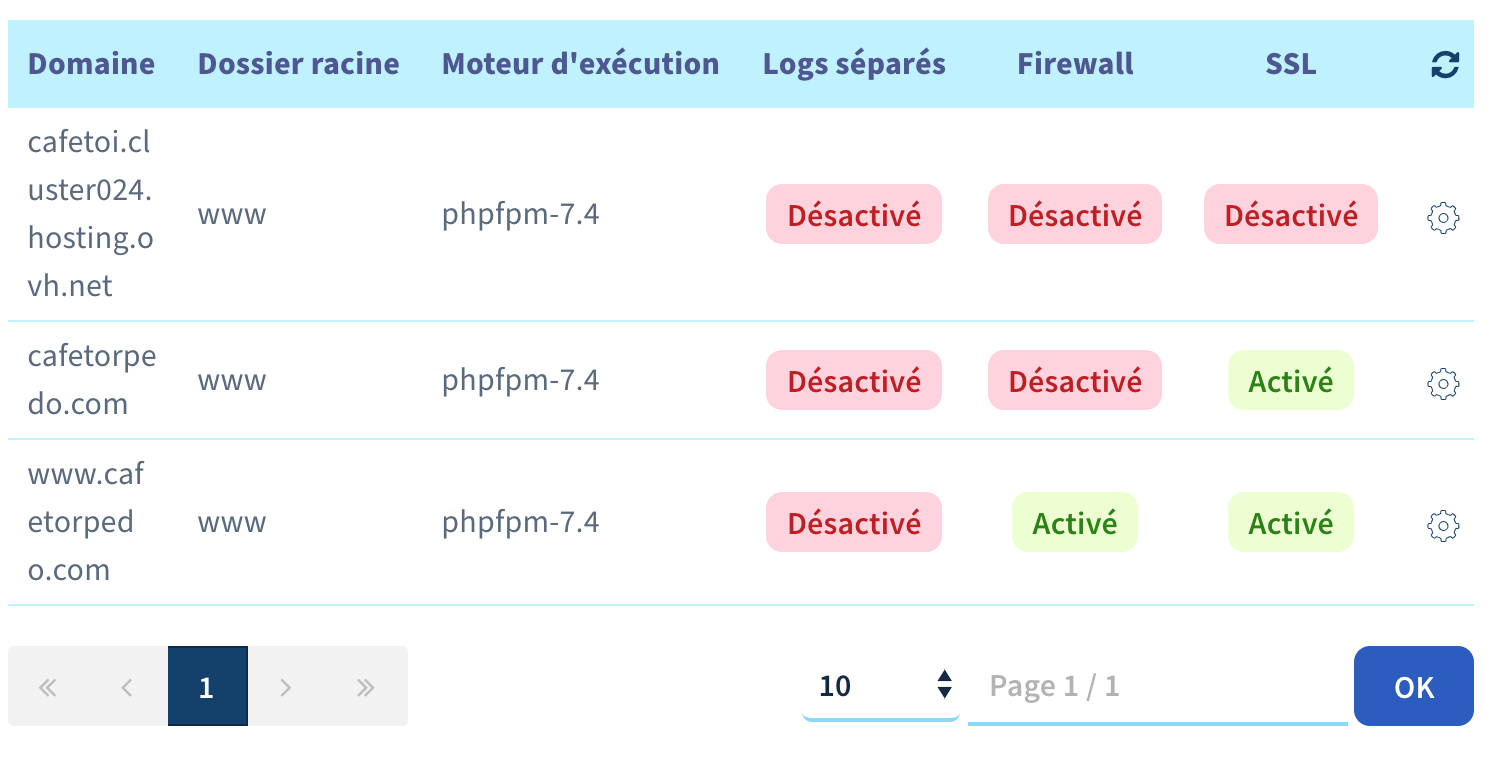Click the Moteur d'exécution column header
This screenshot has height=768, width=1512.
(x=580, y=65)
